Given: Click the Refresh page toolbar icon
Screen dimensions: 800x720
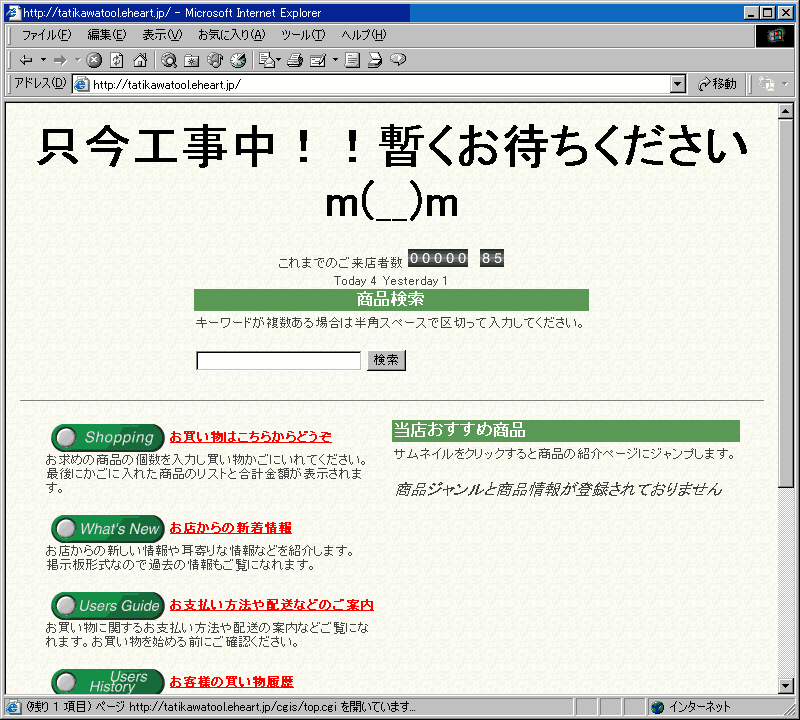Looking at the screenshot, I should [x=117, y=60].
